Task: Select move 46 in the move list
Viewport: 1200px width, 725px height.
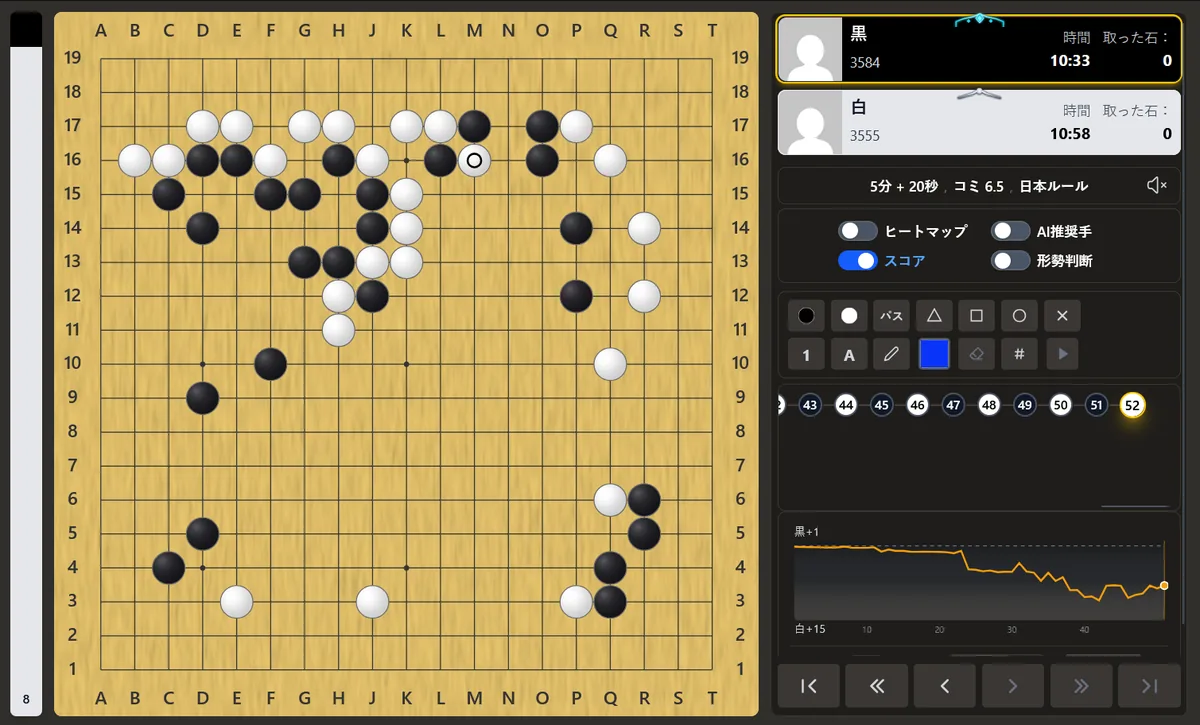Action: point(917,405)
